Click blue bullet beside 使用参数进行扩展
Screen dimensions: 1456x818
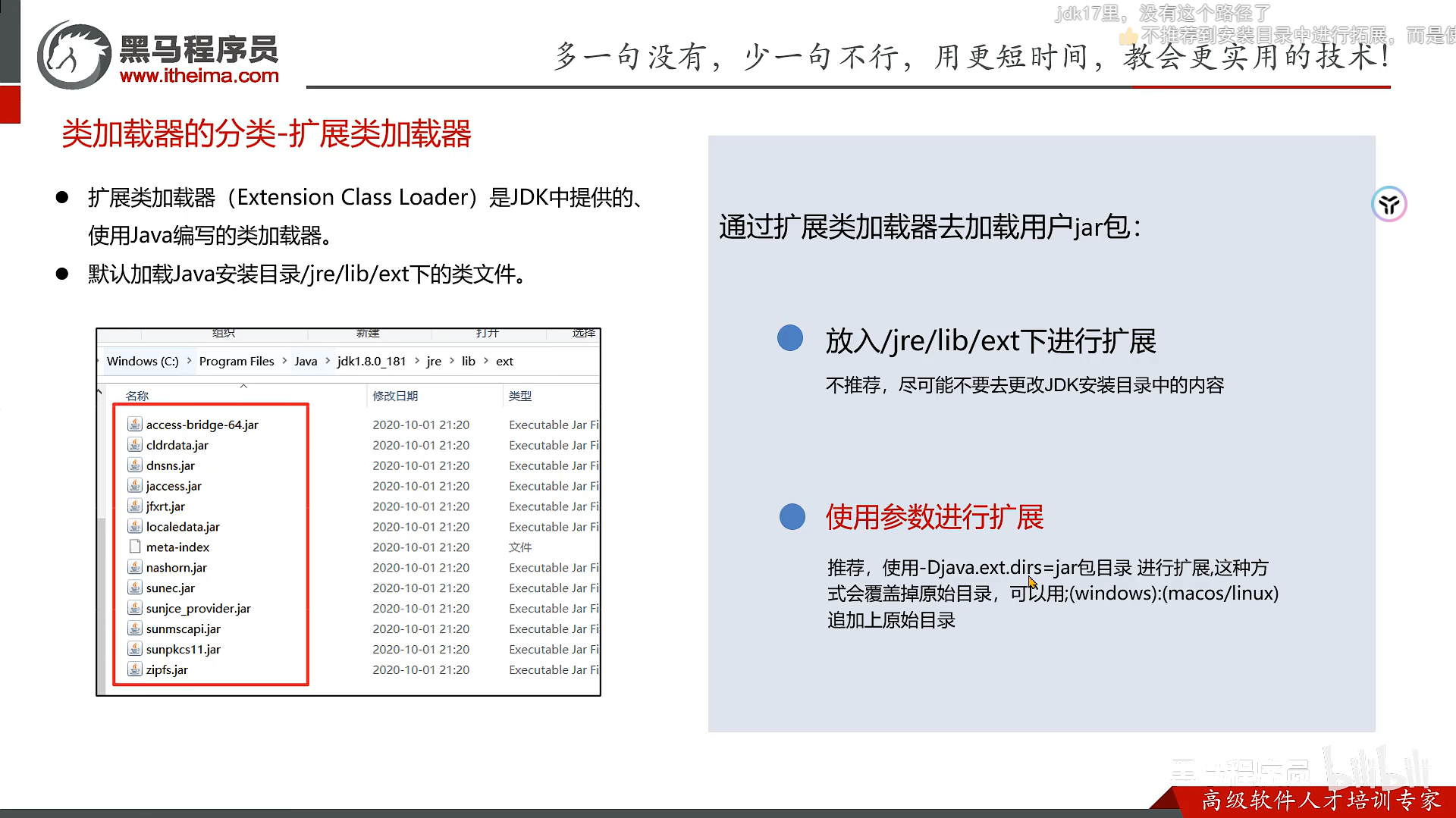coord(792,517)
